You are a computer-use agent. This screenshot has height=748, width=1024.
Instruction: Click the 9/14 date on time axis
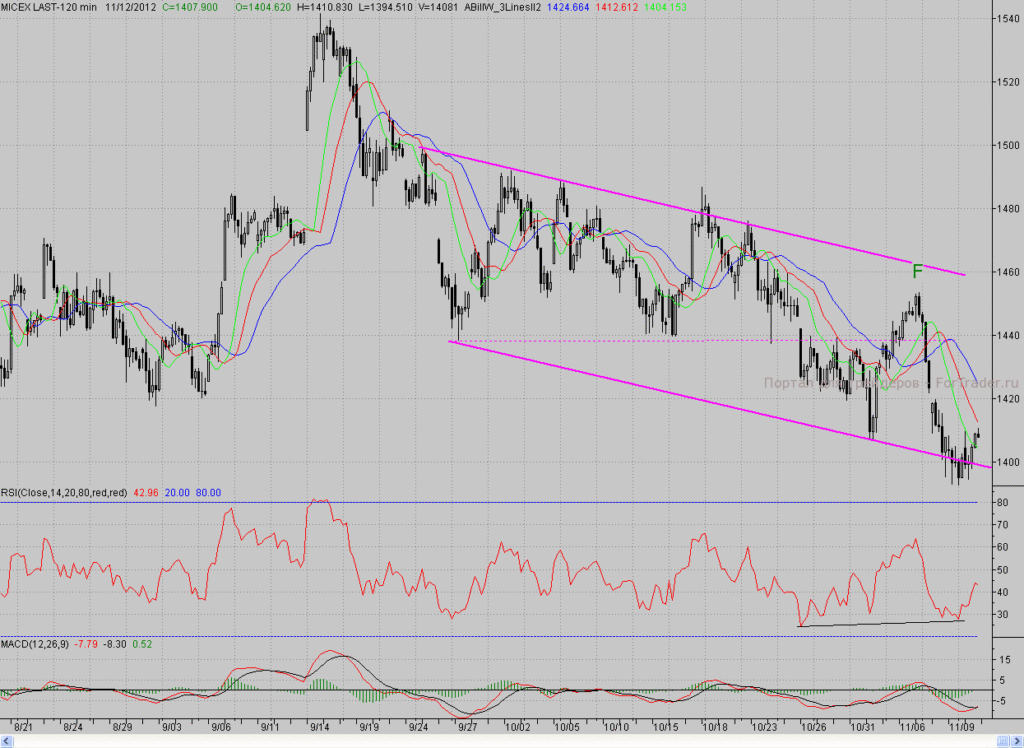[x=319, y=726]
